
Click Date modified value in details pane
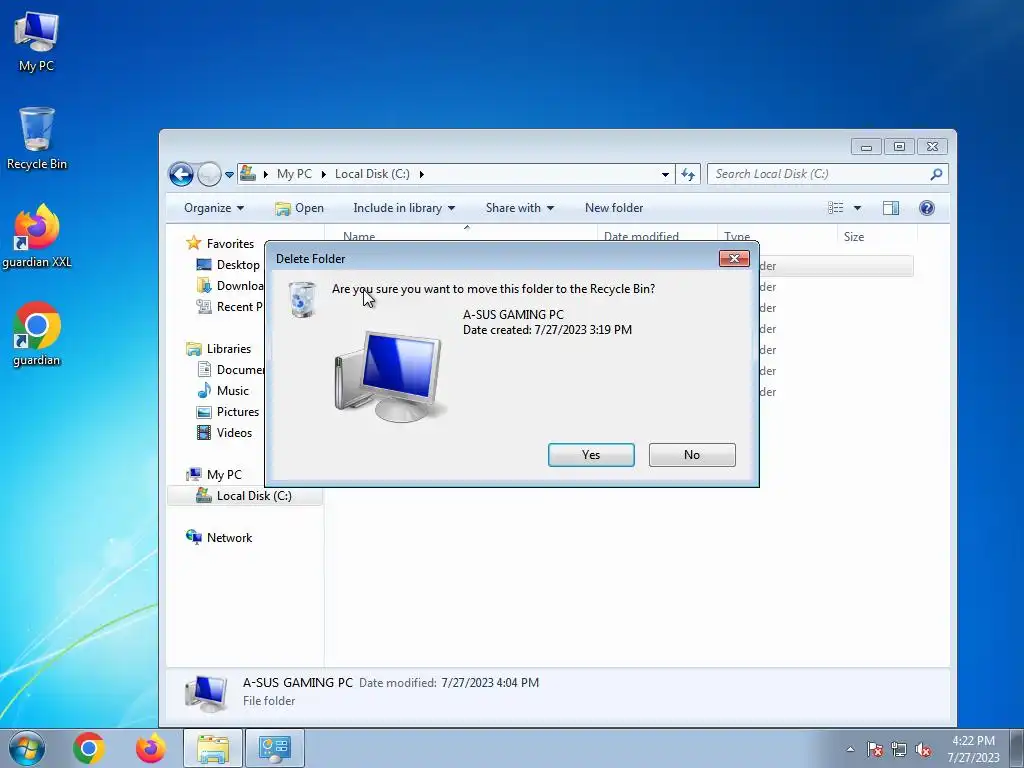pyautogui.click(x=490, y=682)
